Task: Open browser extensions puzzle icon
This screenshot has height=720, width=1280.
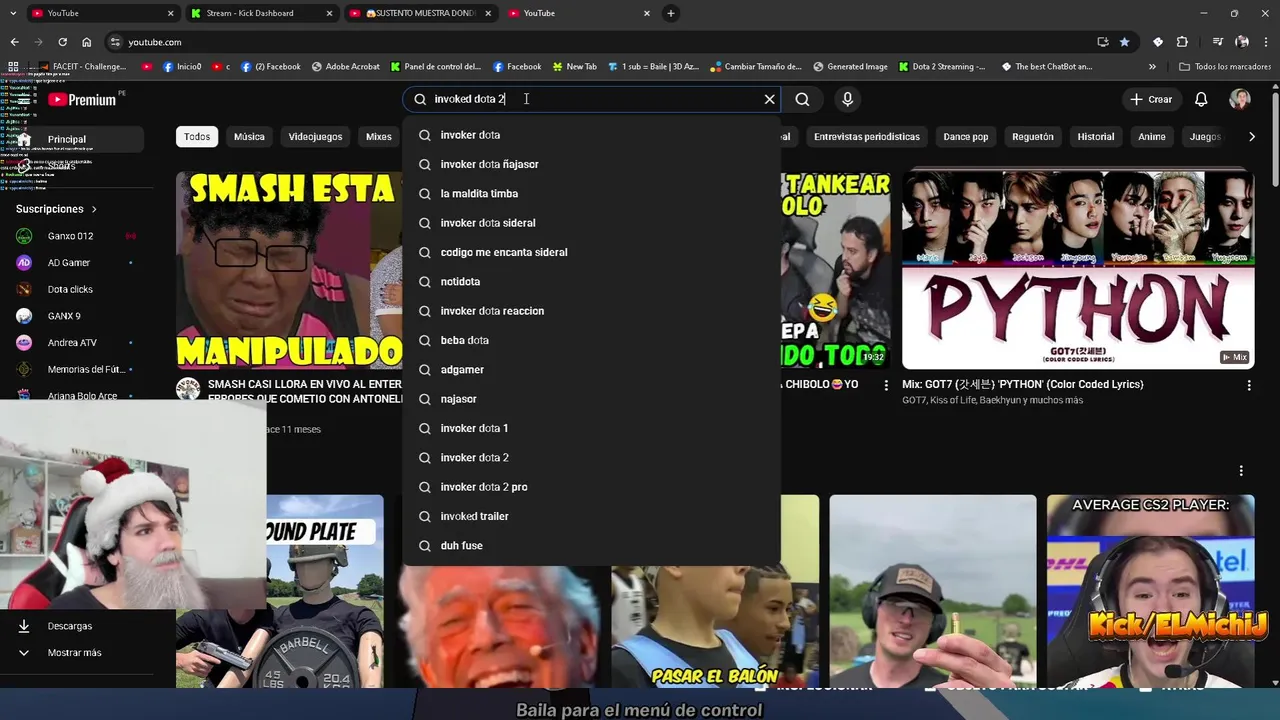Action: 1182,42
